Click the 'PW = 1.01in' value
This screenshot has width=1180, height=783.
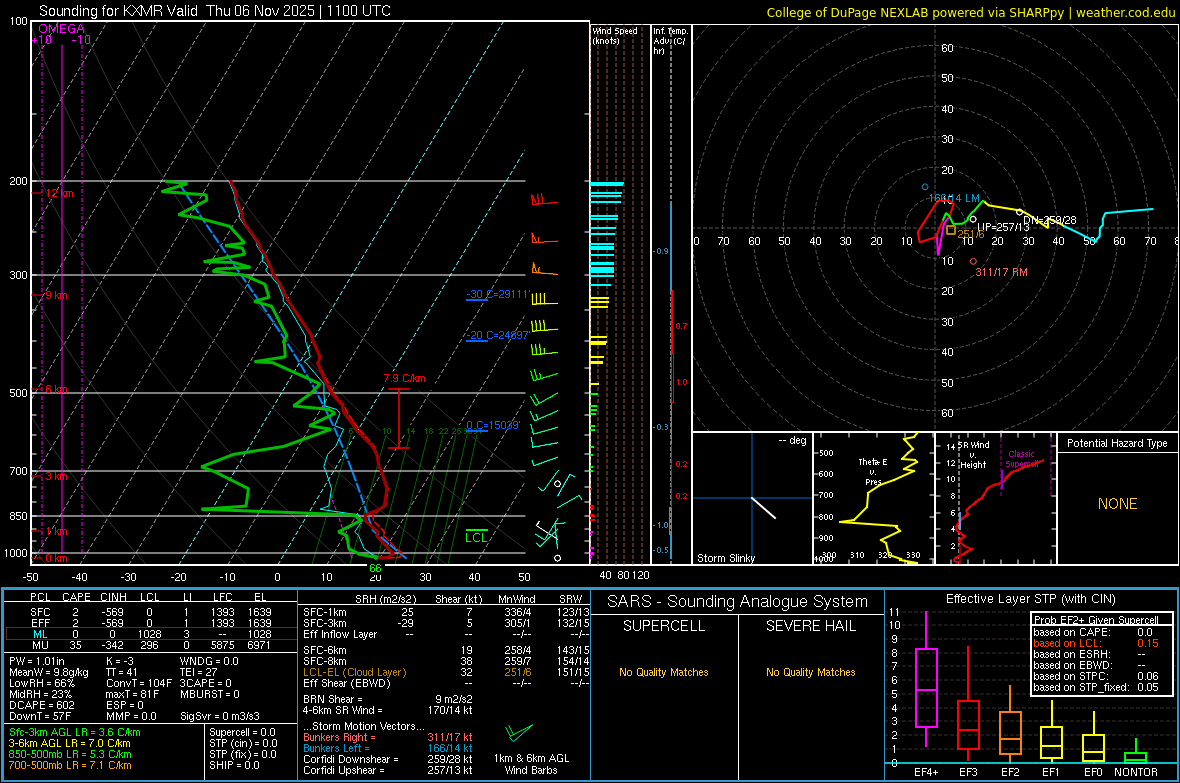click(37, 661)
